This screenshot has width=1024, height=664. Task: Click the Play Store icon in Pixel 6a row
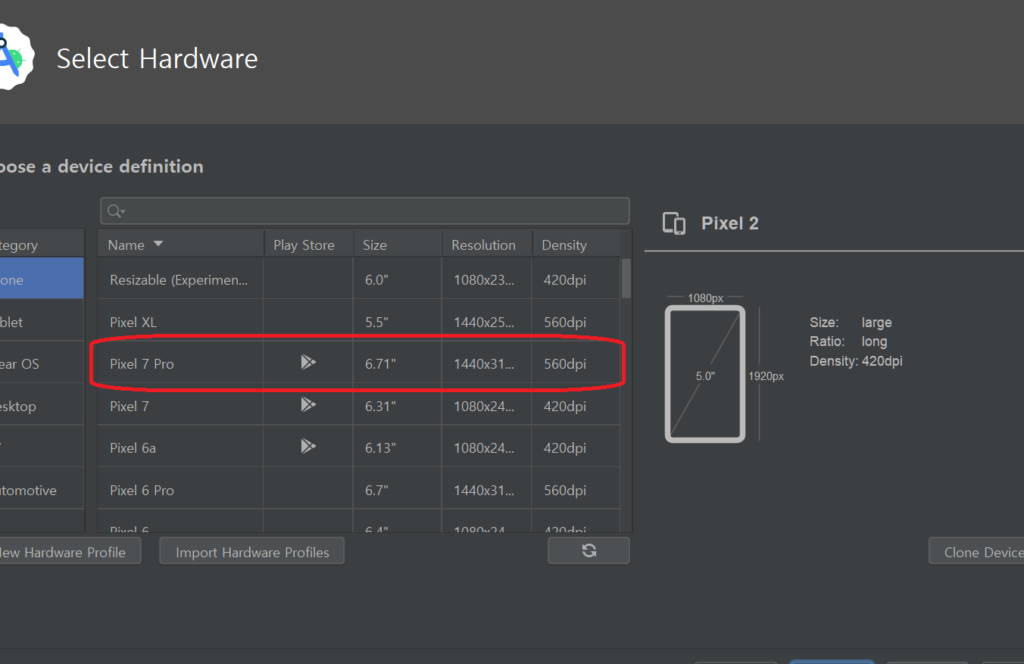(x=308, y=447)
